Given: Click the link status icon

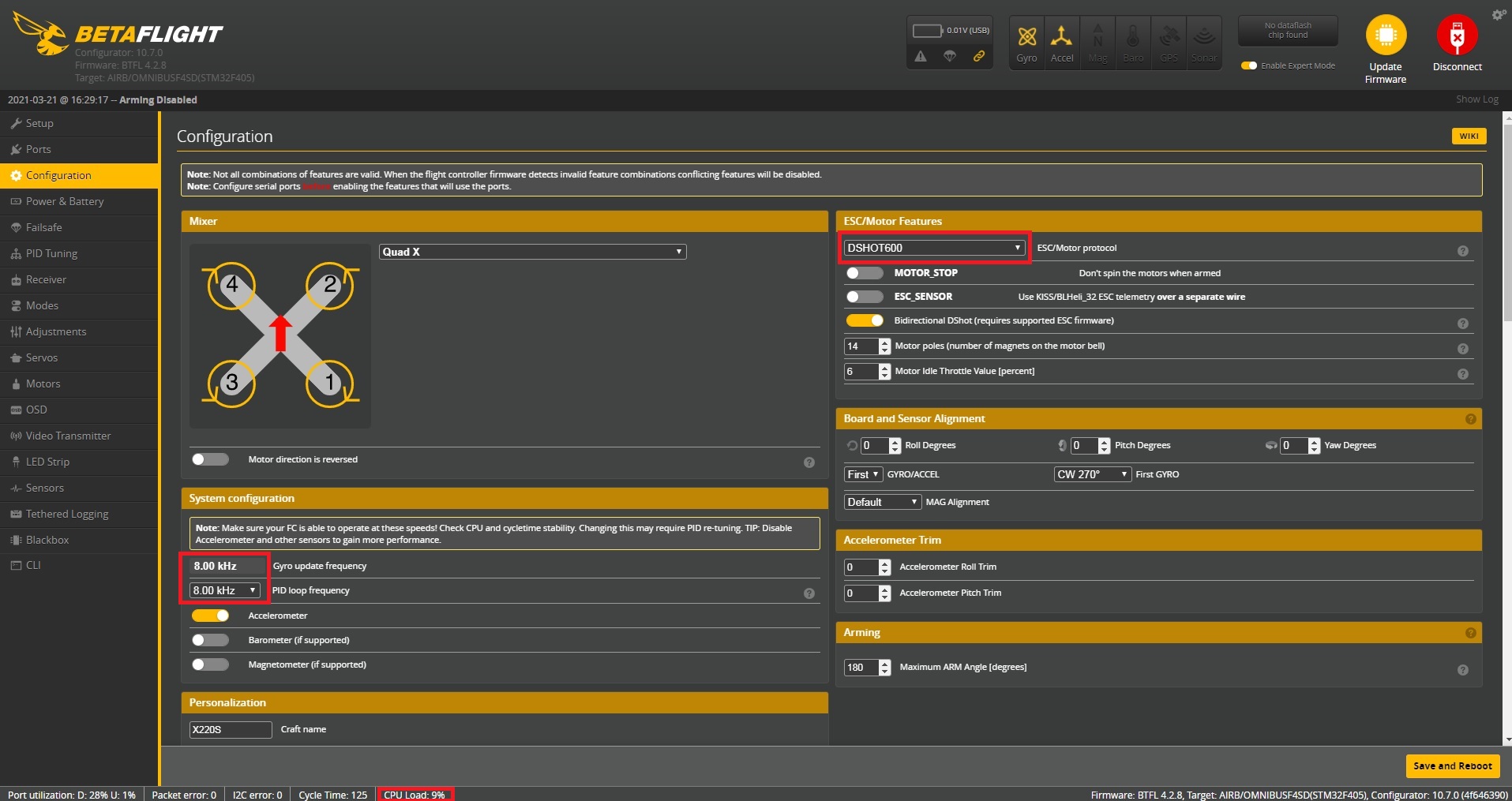Looking at the screenshot, I should pos(979,56).
